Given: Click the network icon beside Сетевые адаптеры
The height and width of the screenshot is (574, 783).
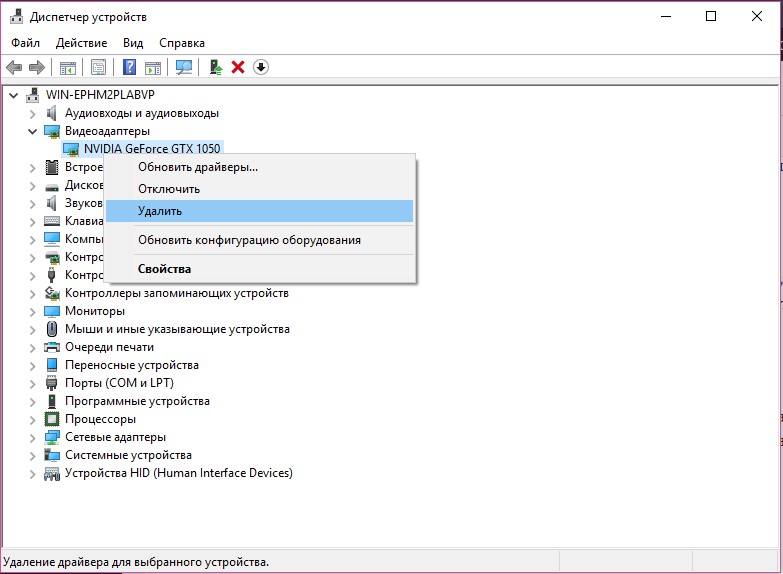Looking at the screenshot, I should pos(52,437).
